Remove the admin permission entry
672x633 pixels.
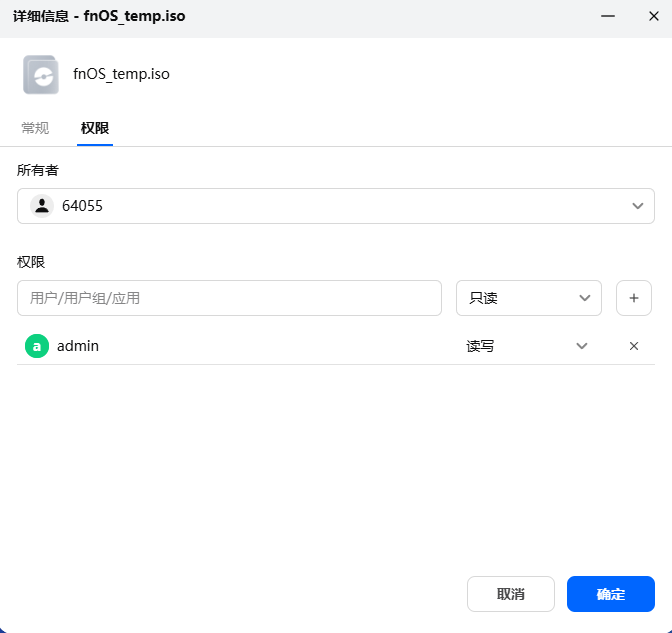(633, 346)
